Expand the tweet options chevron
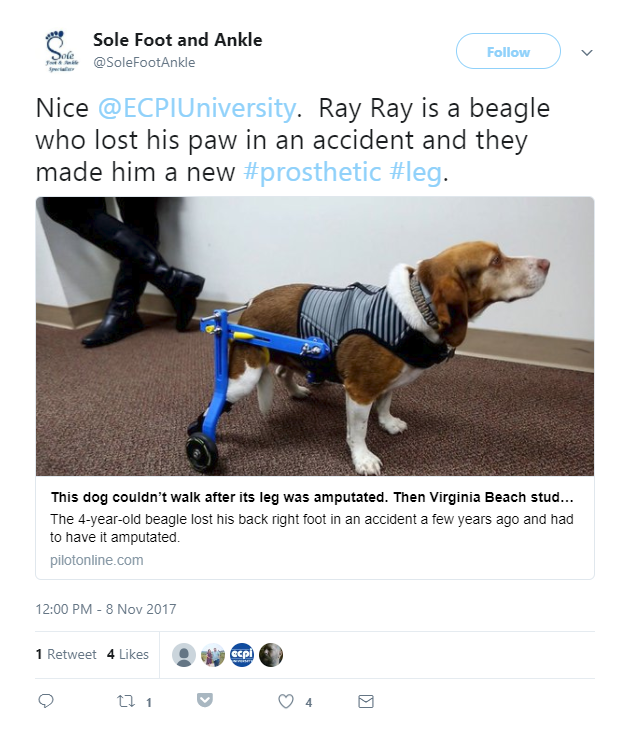The image size is (628, 731). (x=587, y=52)
